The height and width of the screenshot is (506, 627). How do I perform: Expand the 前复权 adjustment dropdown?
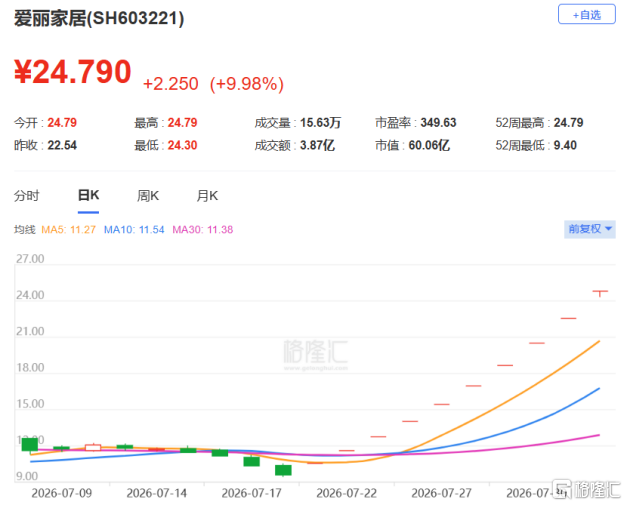pos(590,229)
